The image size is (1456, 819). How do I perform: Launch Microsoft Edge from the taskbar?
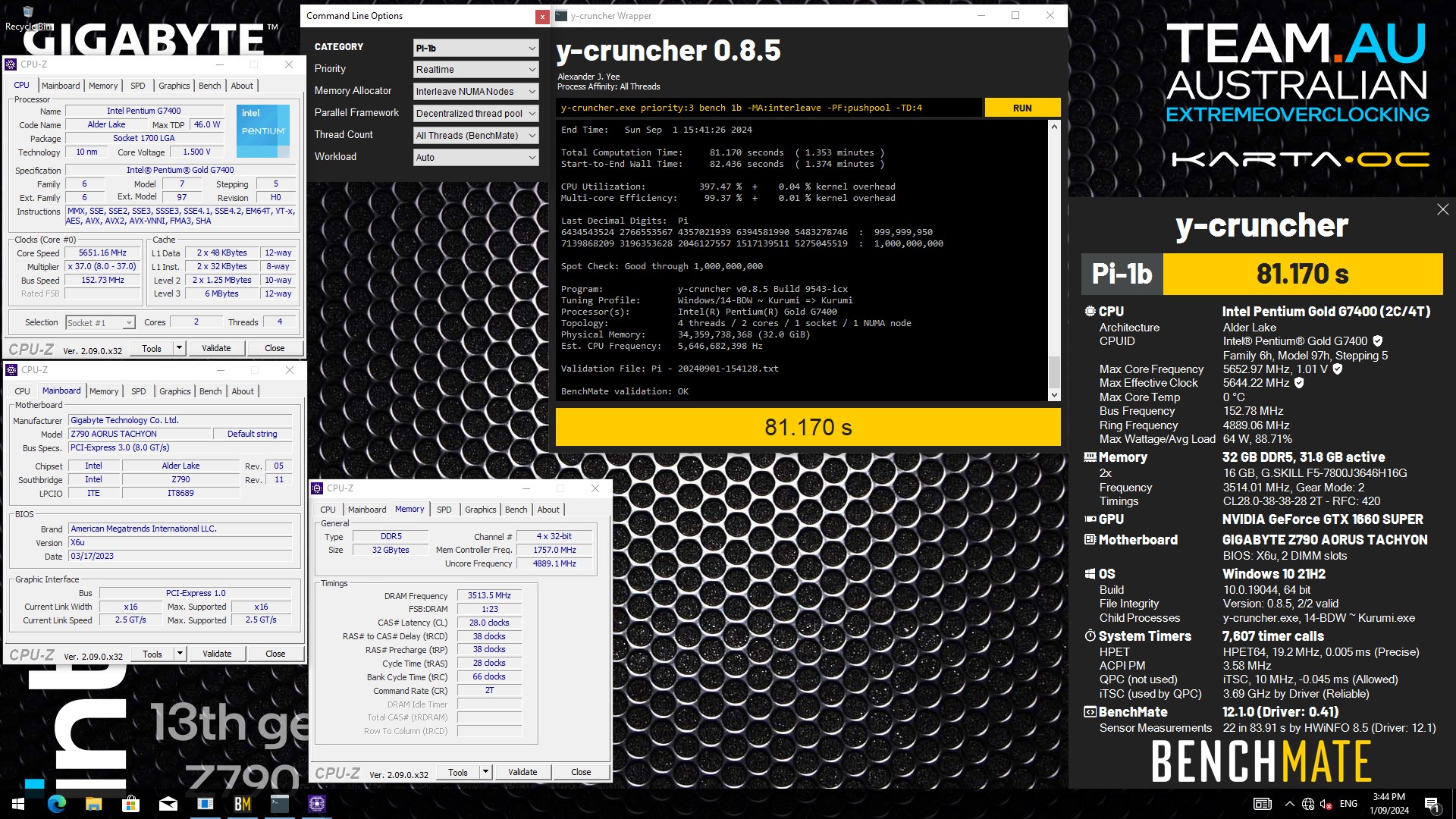tap(57, 804)
